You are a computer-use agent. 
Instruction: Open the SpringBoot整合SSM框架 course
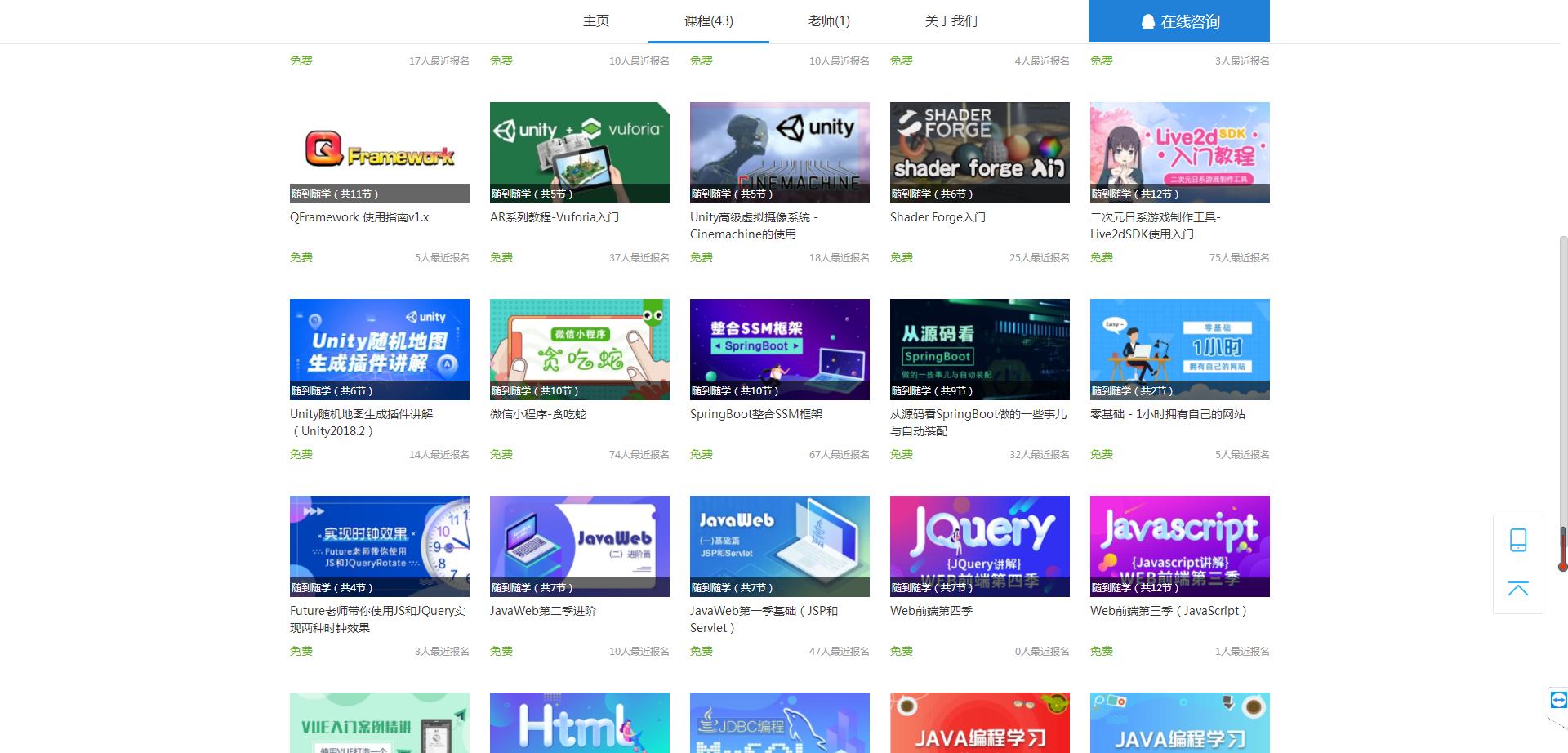tap(779, 349)
